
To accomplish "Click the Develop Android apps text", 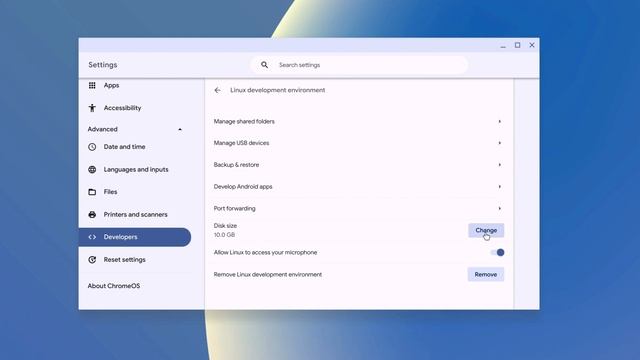I will click(x=243, y=187).
